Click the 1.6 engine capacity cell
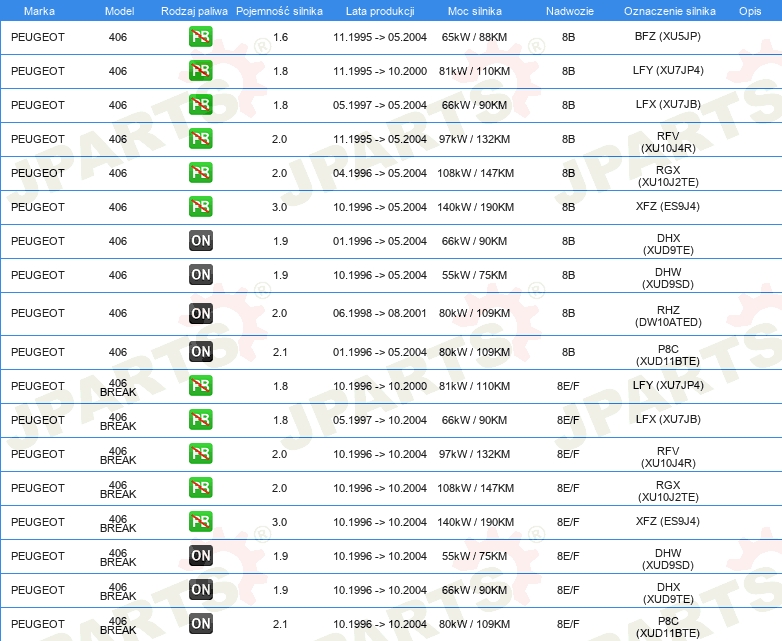 [280, 37]
